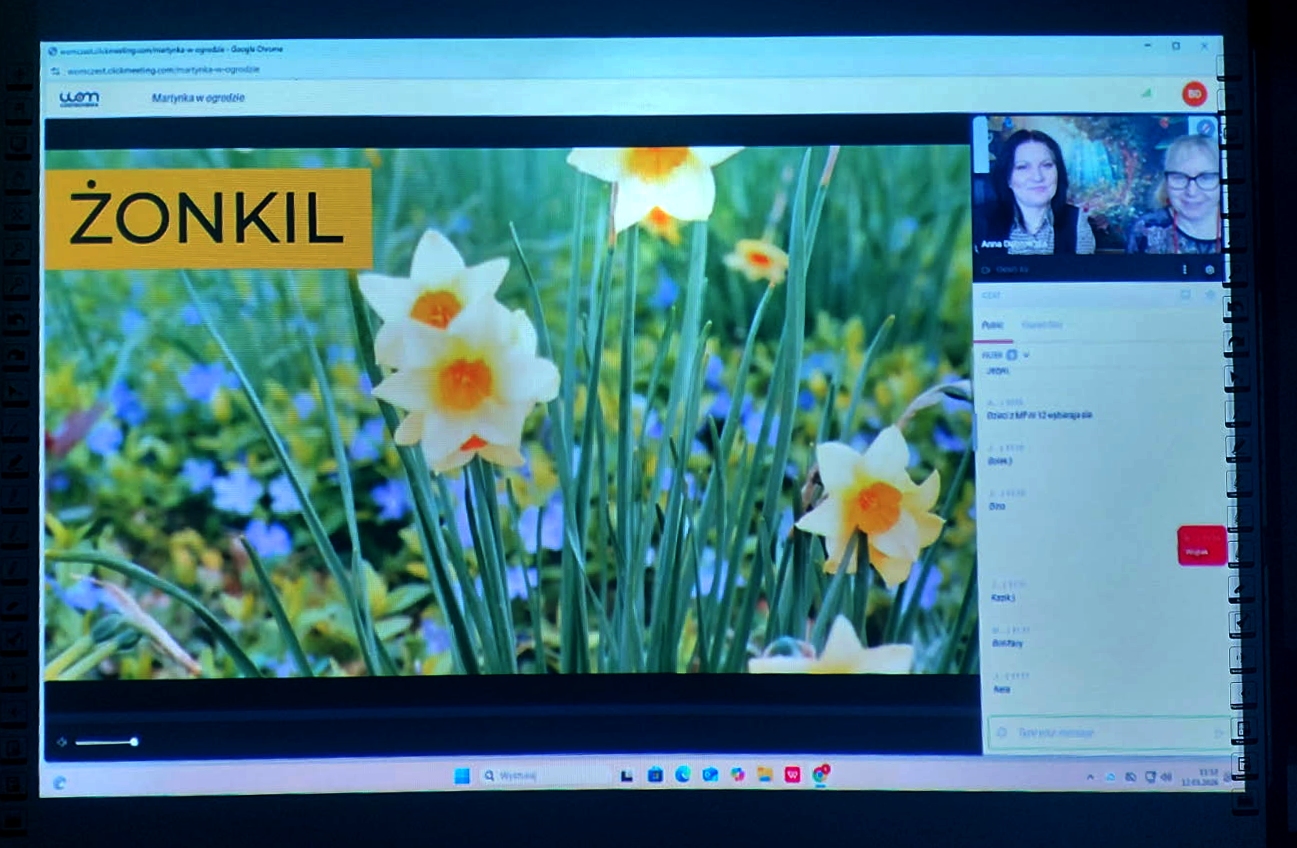The height and width of the screenshot is (848, 1297).
Task: Click the 'Type your message' input field
Action: point(1100,733)
